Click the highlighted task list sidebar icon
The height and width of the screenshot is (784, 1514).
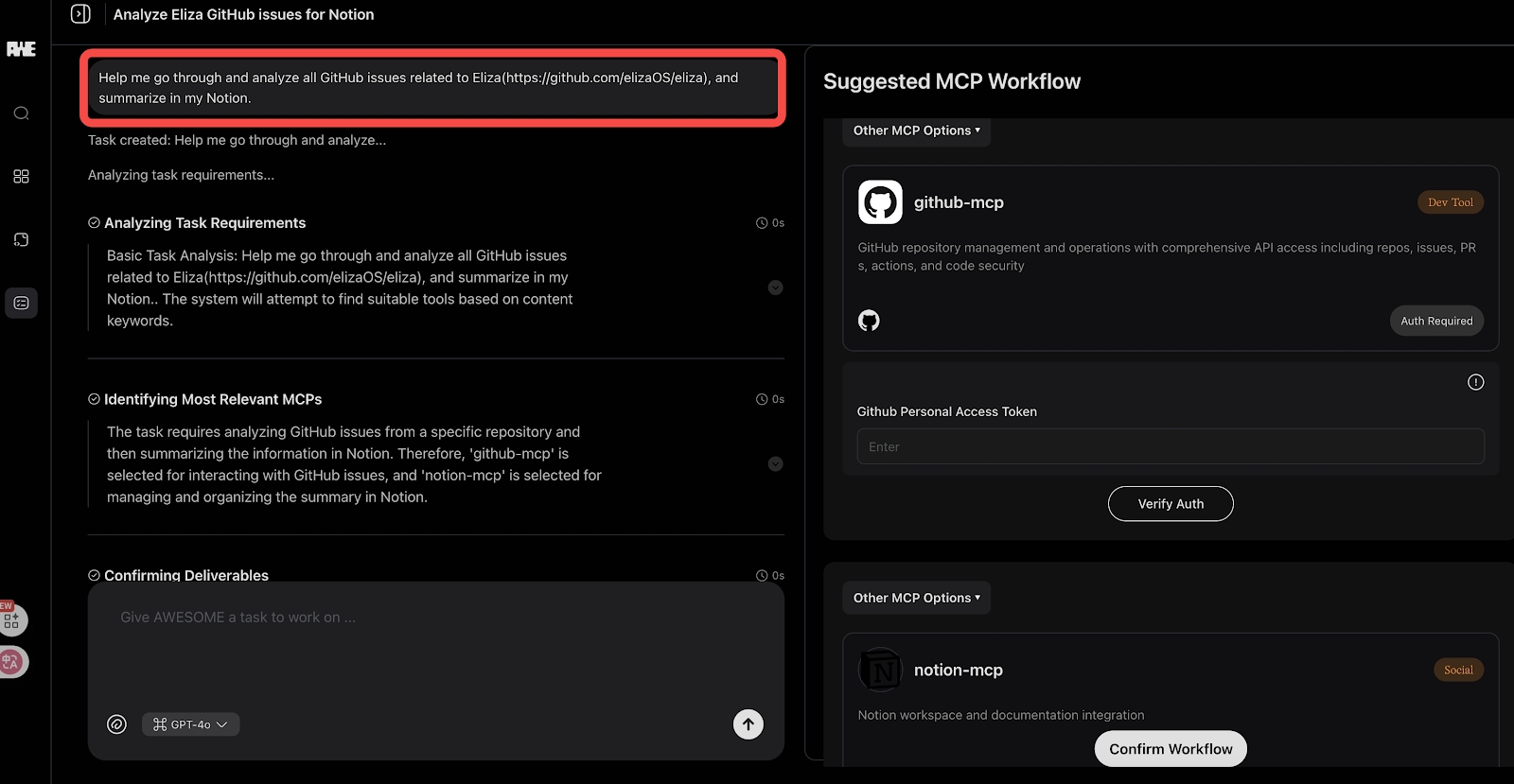(x=21, y=303)
